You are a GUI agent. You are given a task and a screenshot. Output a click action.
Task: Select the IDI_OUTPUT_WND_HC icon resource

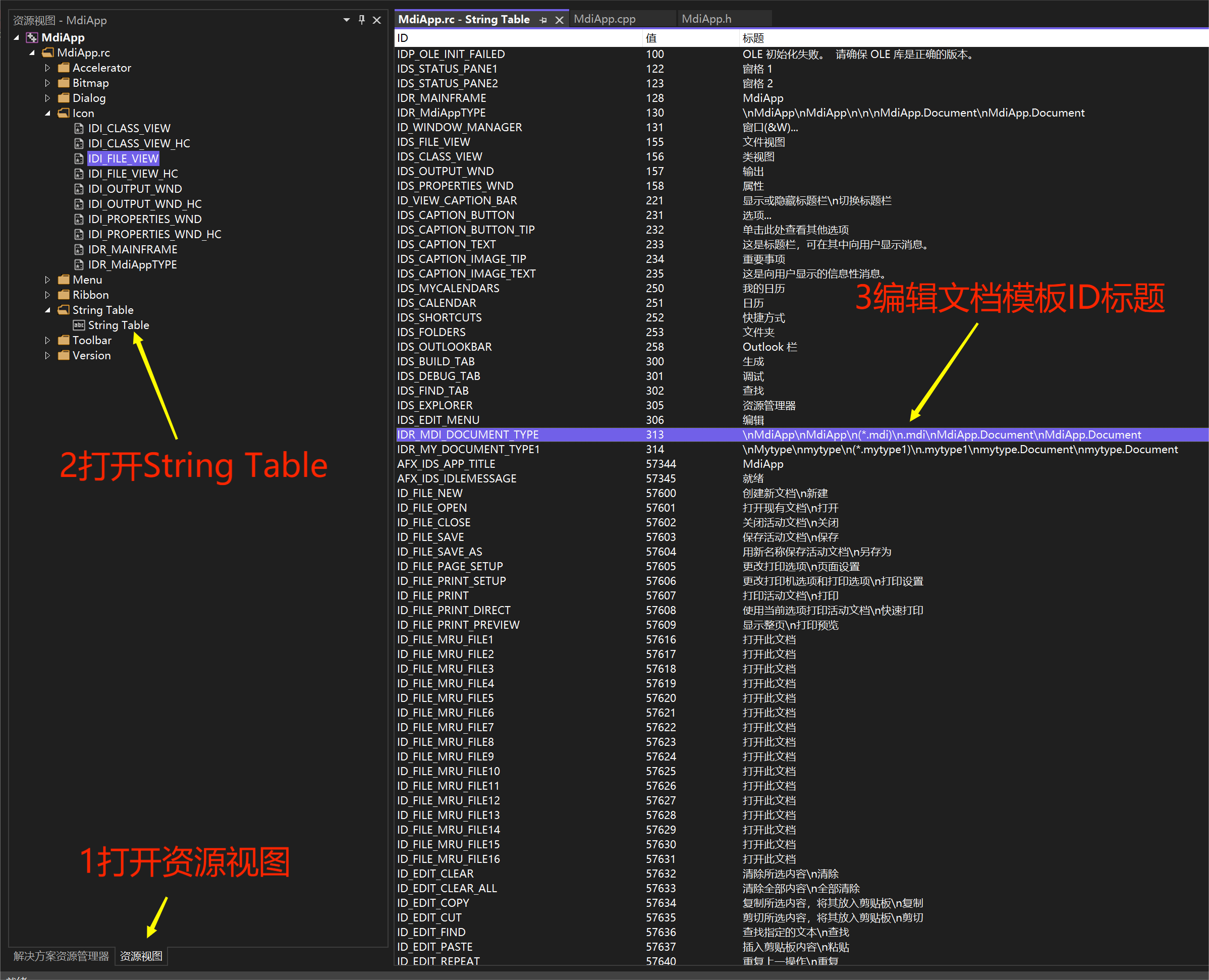click(x=144, y=204)
